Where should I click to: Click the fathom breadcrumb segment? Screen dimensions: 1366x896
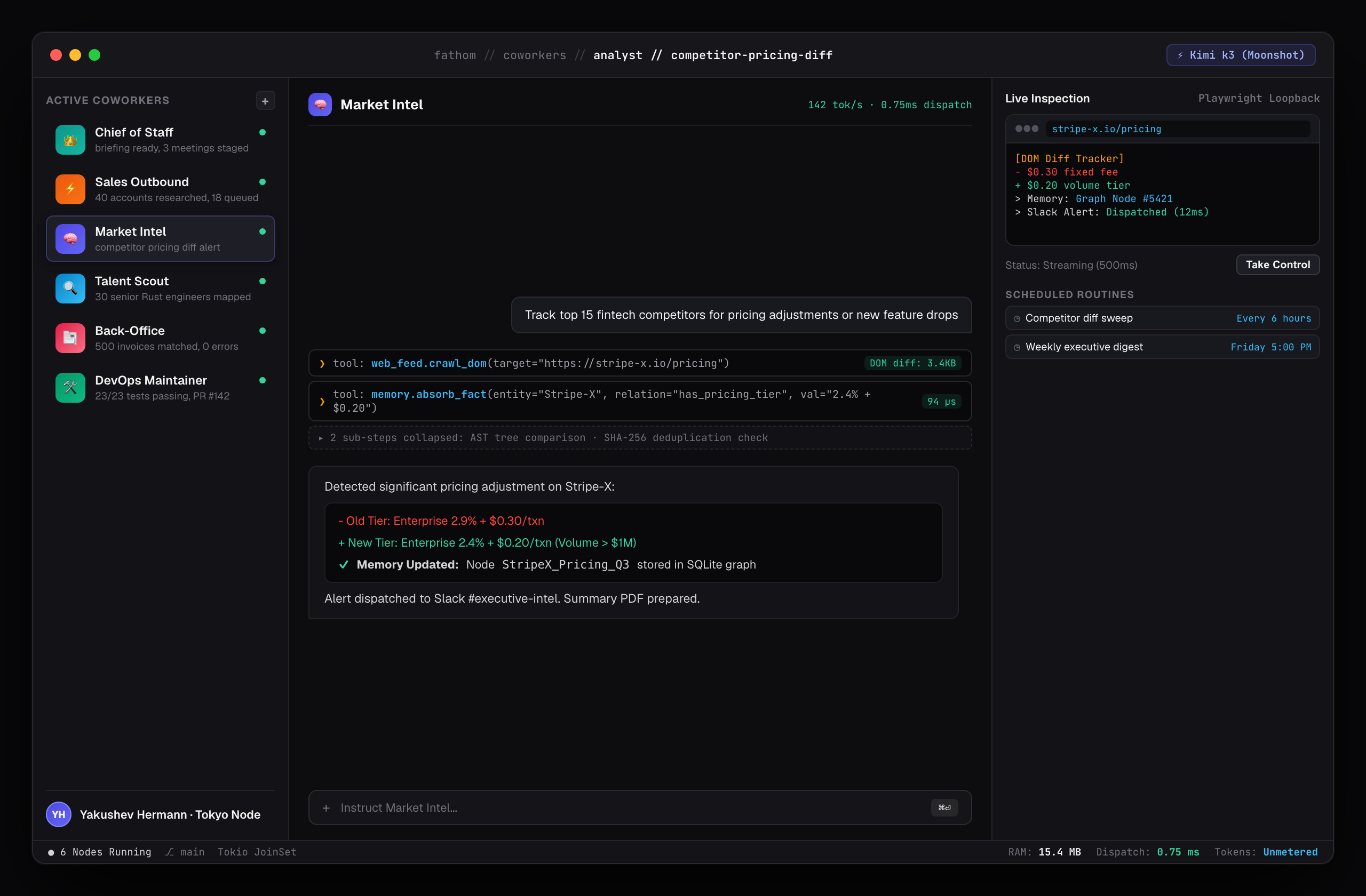pyautogui.click(x=455, y=55)
